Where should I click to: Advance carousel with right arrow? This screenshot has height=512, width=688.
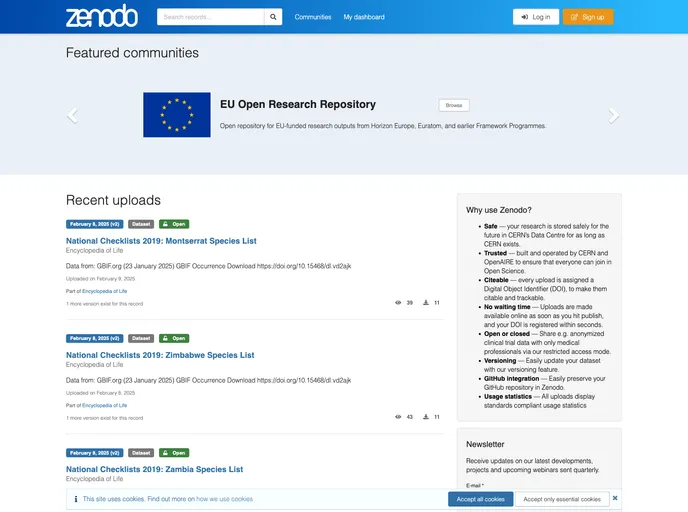pyautogui.click(x=614, y=116)
